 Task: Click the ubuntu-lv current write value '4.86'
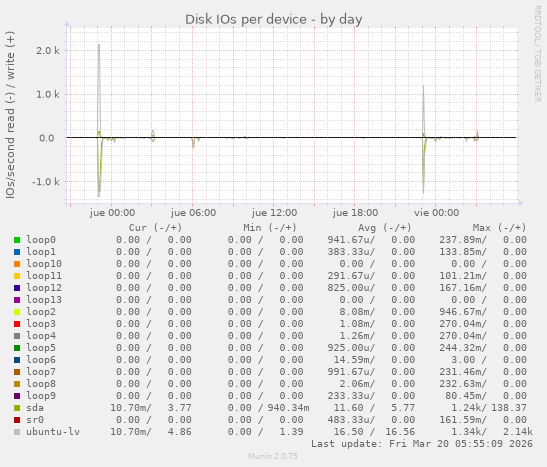pyautogui.click(x=180, y=432)
